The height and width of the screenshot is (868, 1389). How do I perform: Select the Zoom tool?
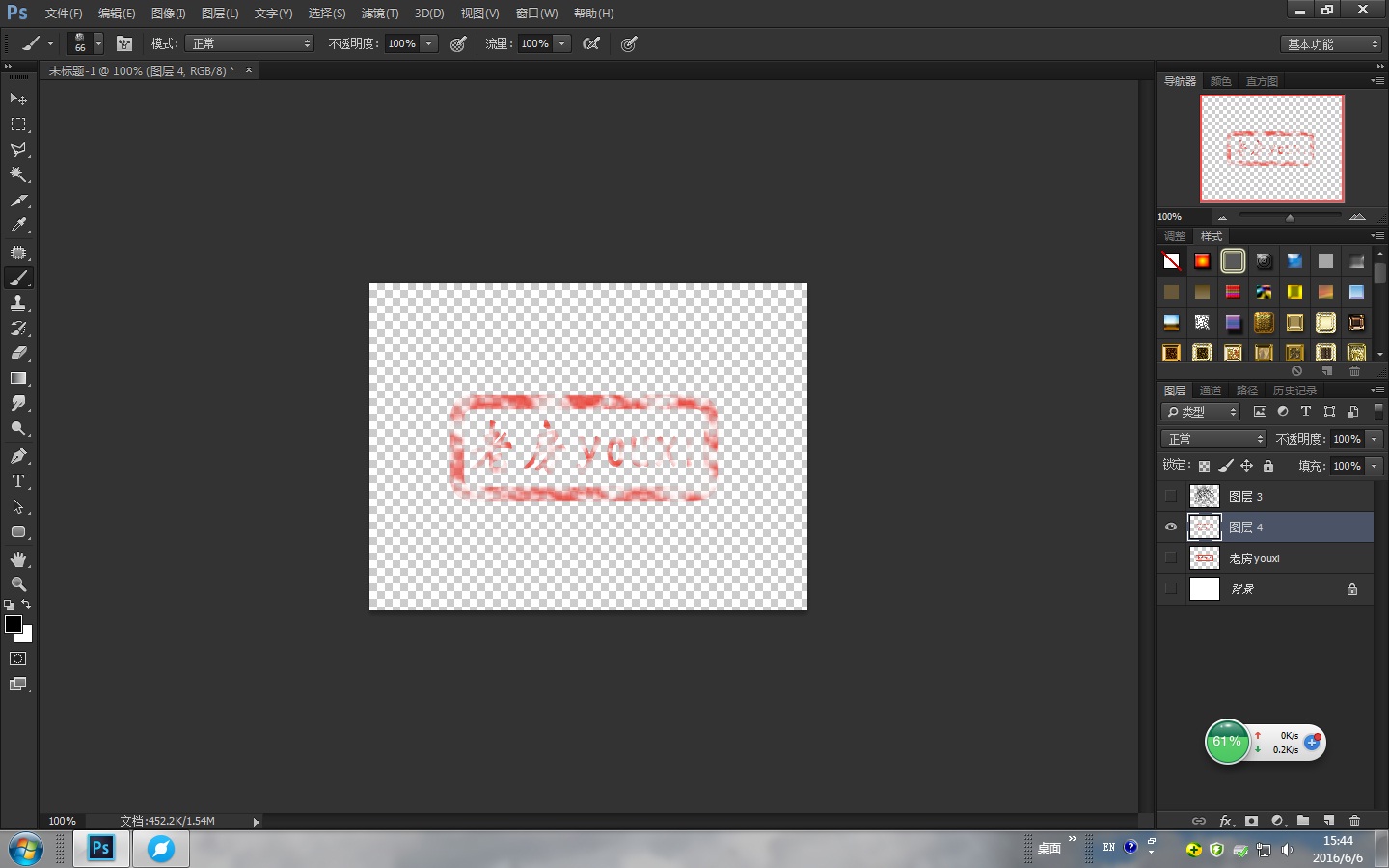point(17,583)
